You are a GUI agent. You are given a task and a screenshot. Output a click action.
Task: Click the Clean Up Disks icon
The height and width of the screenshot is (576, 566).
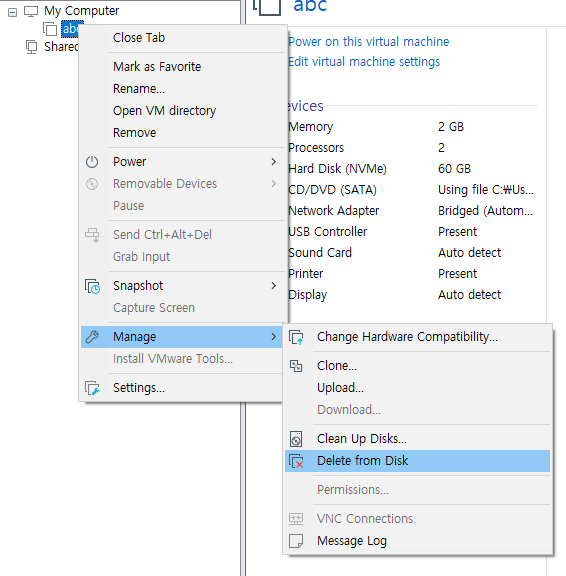(296, 439)
